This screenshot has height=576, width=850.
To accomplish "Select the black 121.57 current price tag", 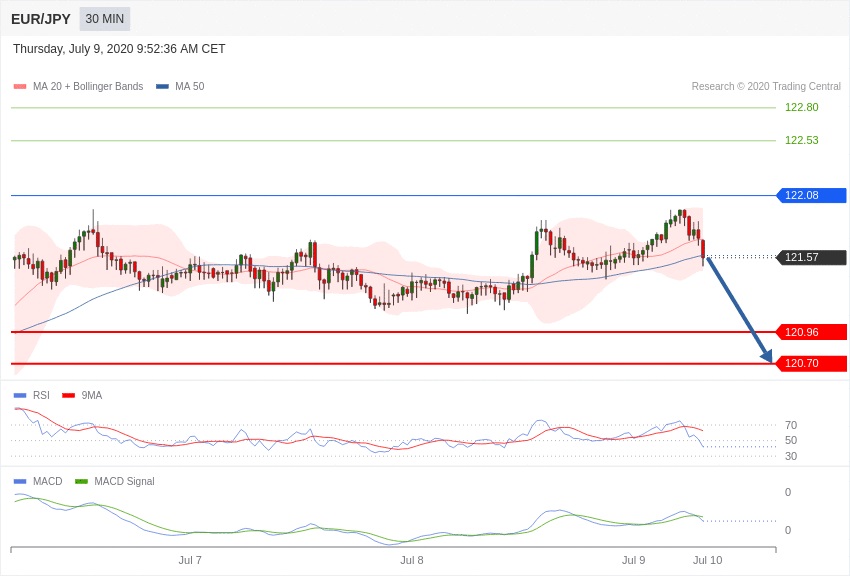I will coord(811,257).
